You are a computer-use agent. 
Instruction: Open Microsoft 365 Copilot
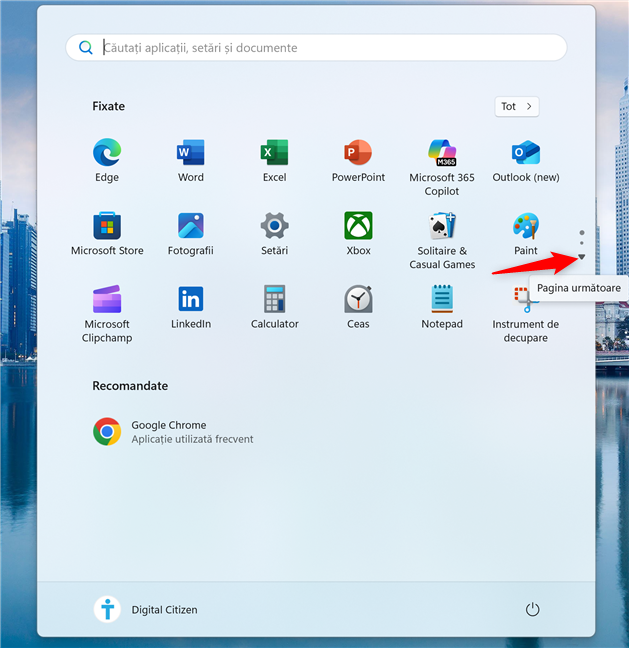442,167
